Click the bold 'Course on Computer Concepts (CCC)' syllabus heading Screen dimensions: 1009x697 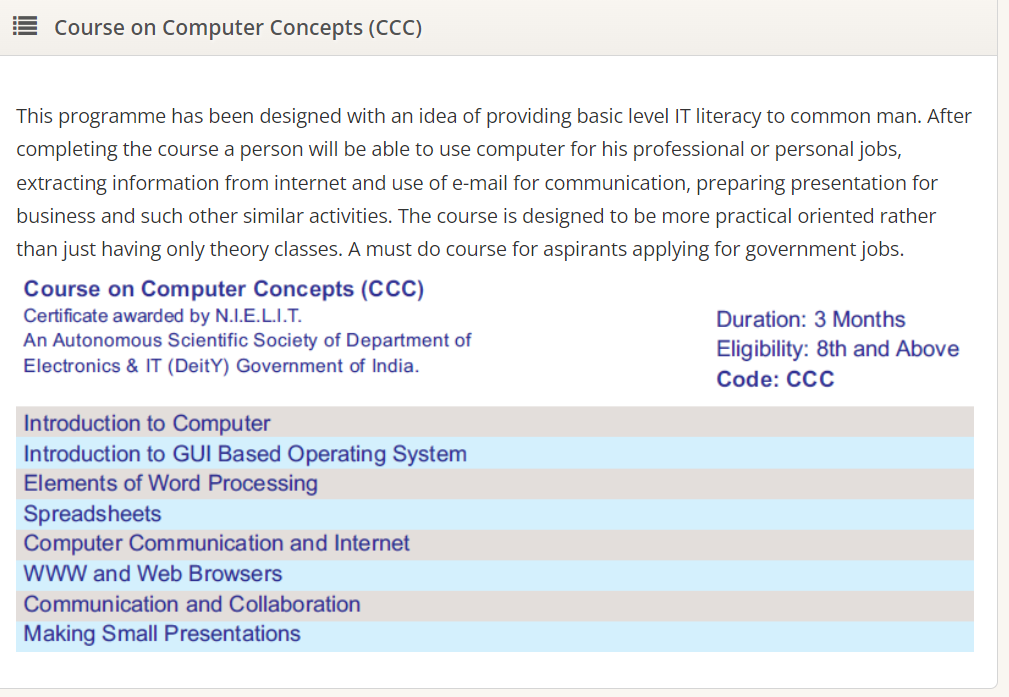pyautogui.click(x=224, y=289)
